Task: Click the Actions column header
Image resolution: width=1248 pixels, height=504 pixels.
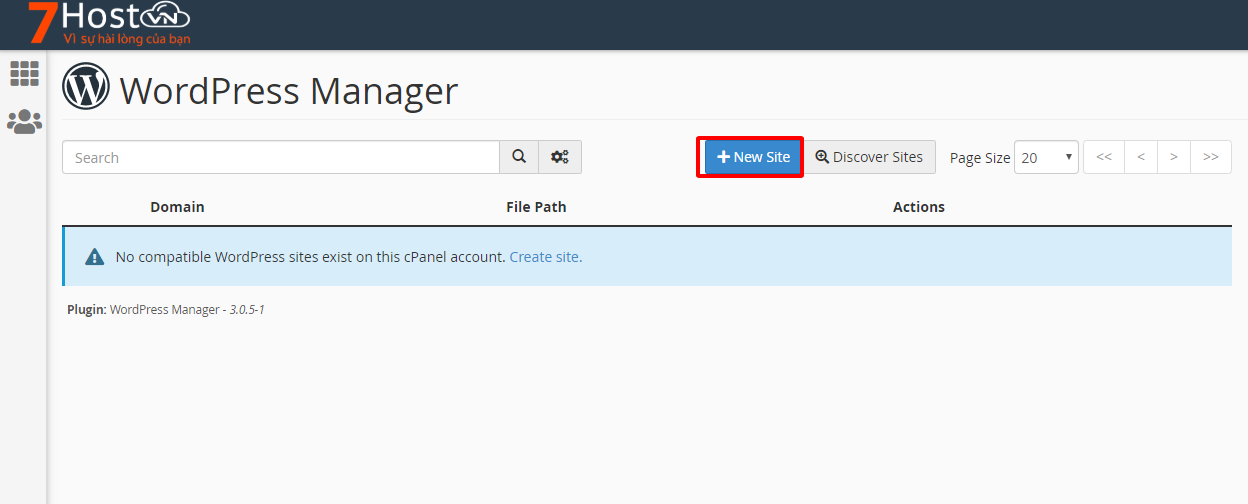Action: click(919, 207)
